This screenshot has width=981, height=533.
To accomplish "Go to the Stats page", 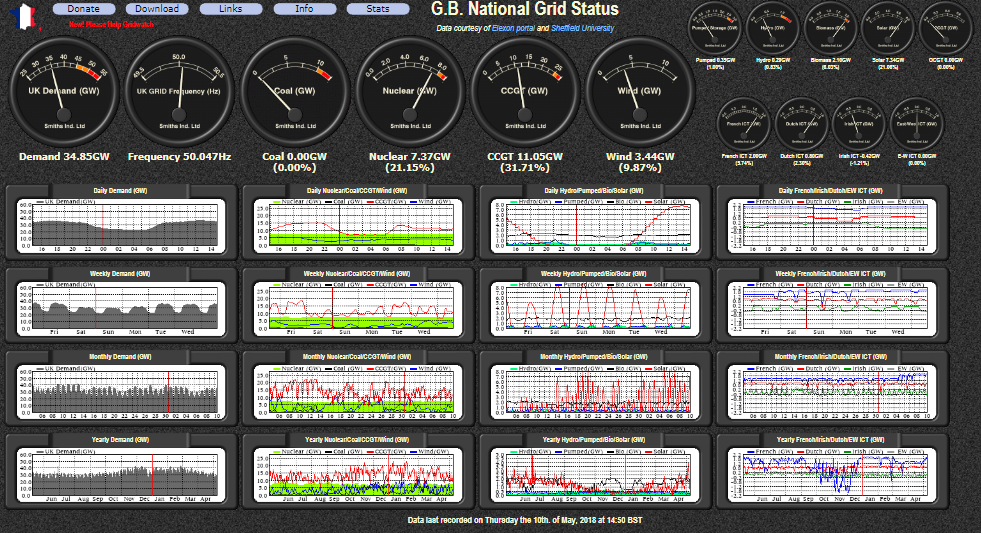I will [378, 9].
